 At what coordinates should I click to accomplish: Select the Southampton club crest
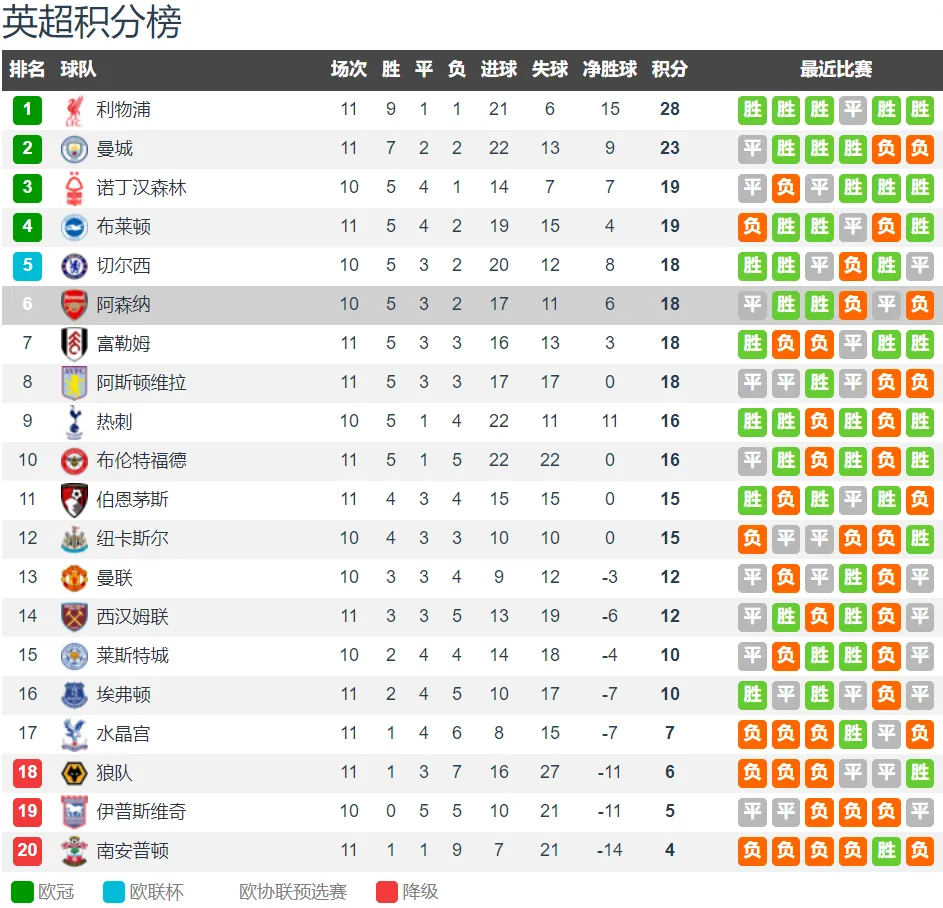click(x=74, y=851)
